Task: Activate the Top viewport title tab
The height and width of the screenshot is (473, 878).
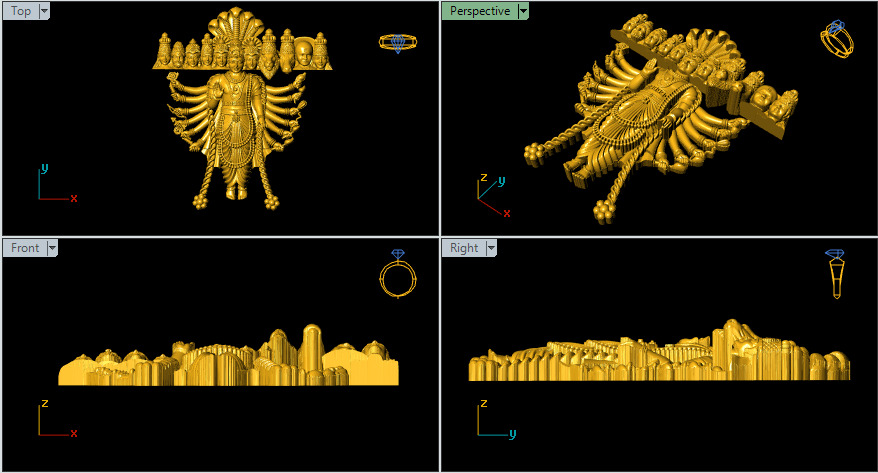Action: tap(21, 11)
